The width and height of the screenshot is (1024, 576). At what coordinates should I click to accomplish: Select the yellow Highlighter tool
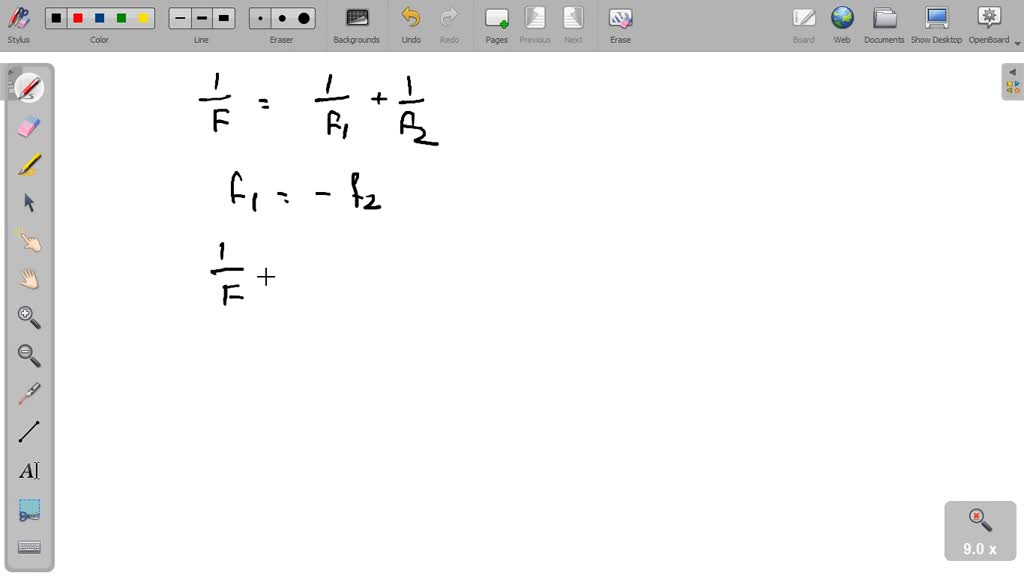point(29,165)
